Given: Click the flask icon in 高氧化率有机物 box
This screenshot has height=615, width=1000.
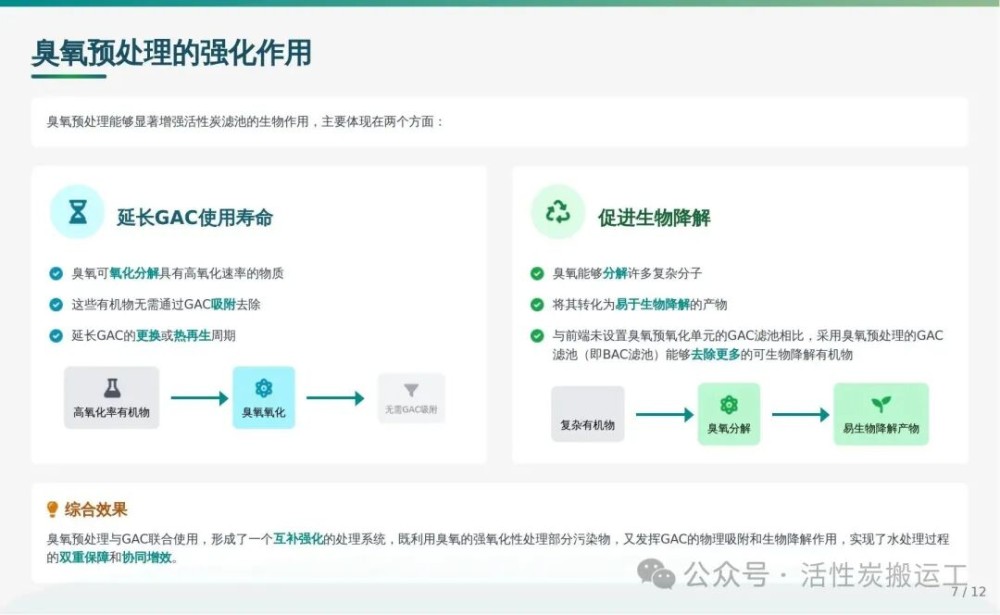Looking at the screenshot, I should tap(112, 388).
